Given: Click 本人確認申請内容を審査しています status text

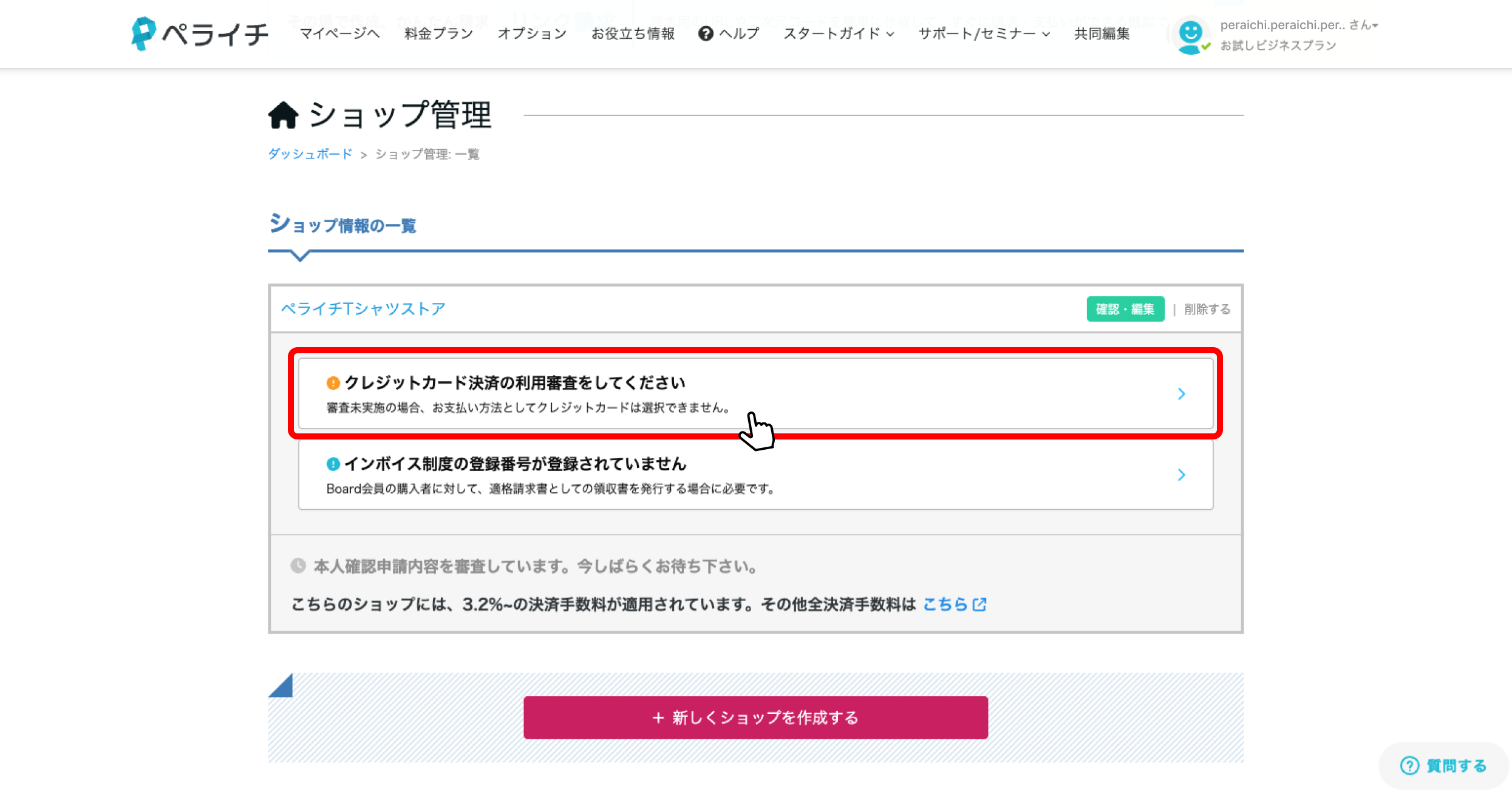Looking at the screenshot, I should [535, 566].
